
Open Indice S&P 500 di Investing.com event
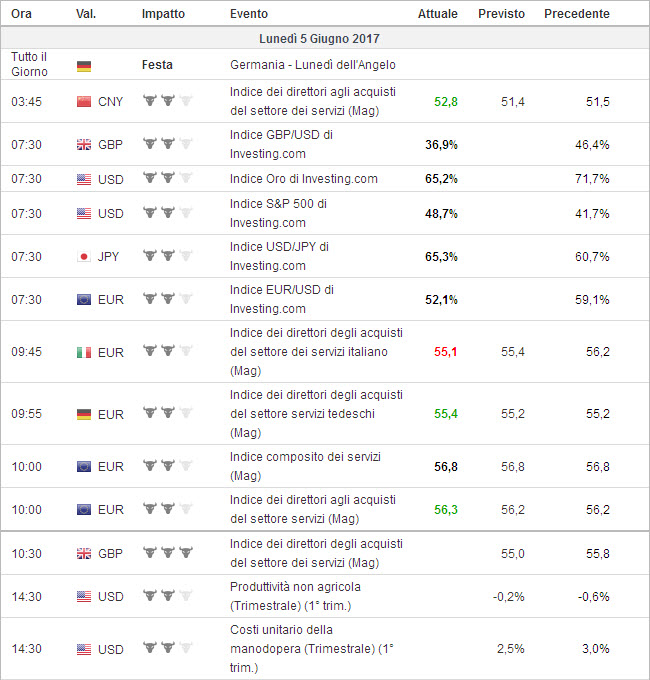click(278, 213)
